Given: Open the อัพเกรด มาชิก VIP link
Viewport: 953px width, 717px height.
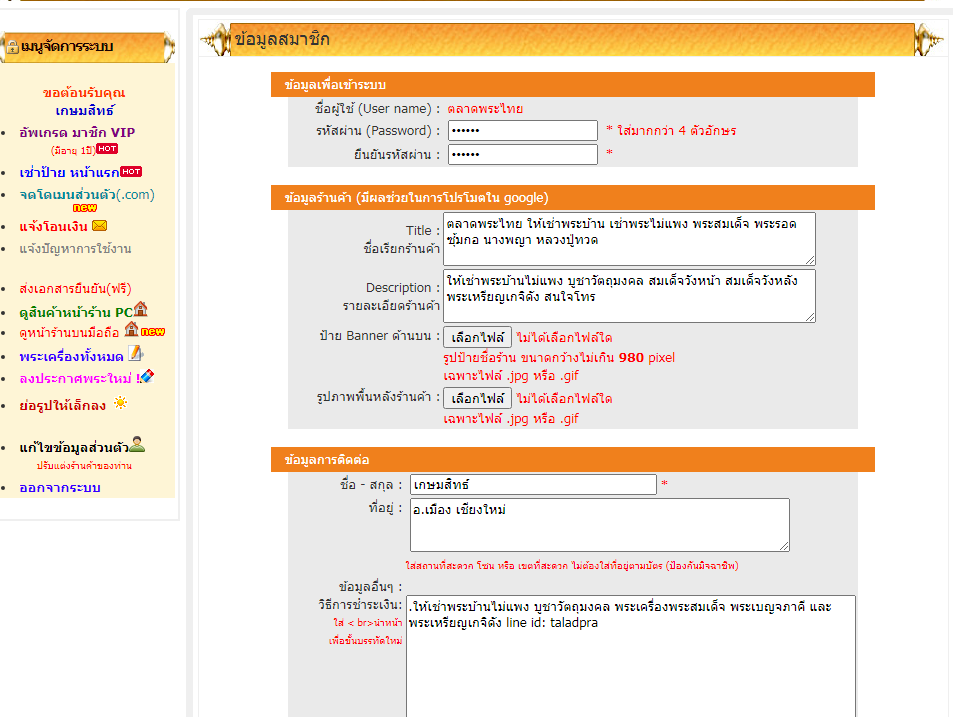Looking at the screenshot, I should 77,132.
